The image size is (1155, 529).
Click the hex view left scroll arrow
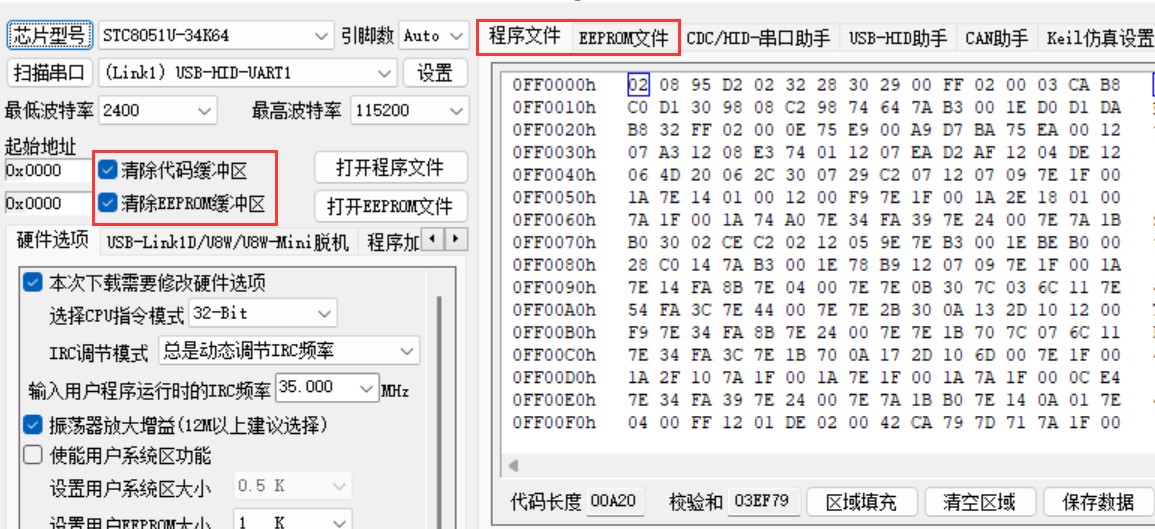coord(513,466)
